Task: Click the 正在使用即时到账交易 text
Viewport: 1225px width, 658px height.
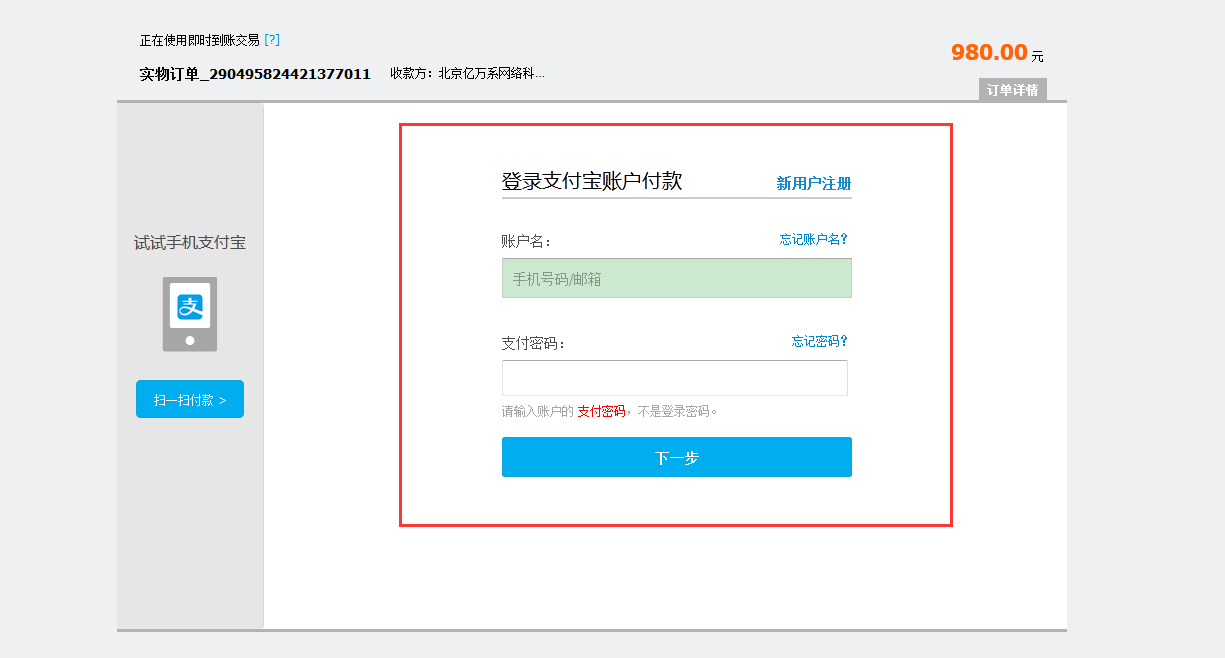Action: tap(200, 40)
